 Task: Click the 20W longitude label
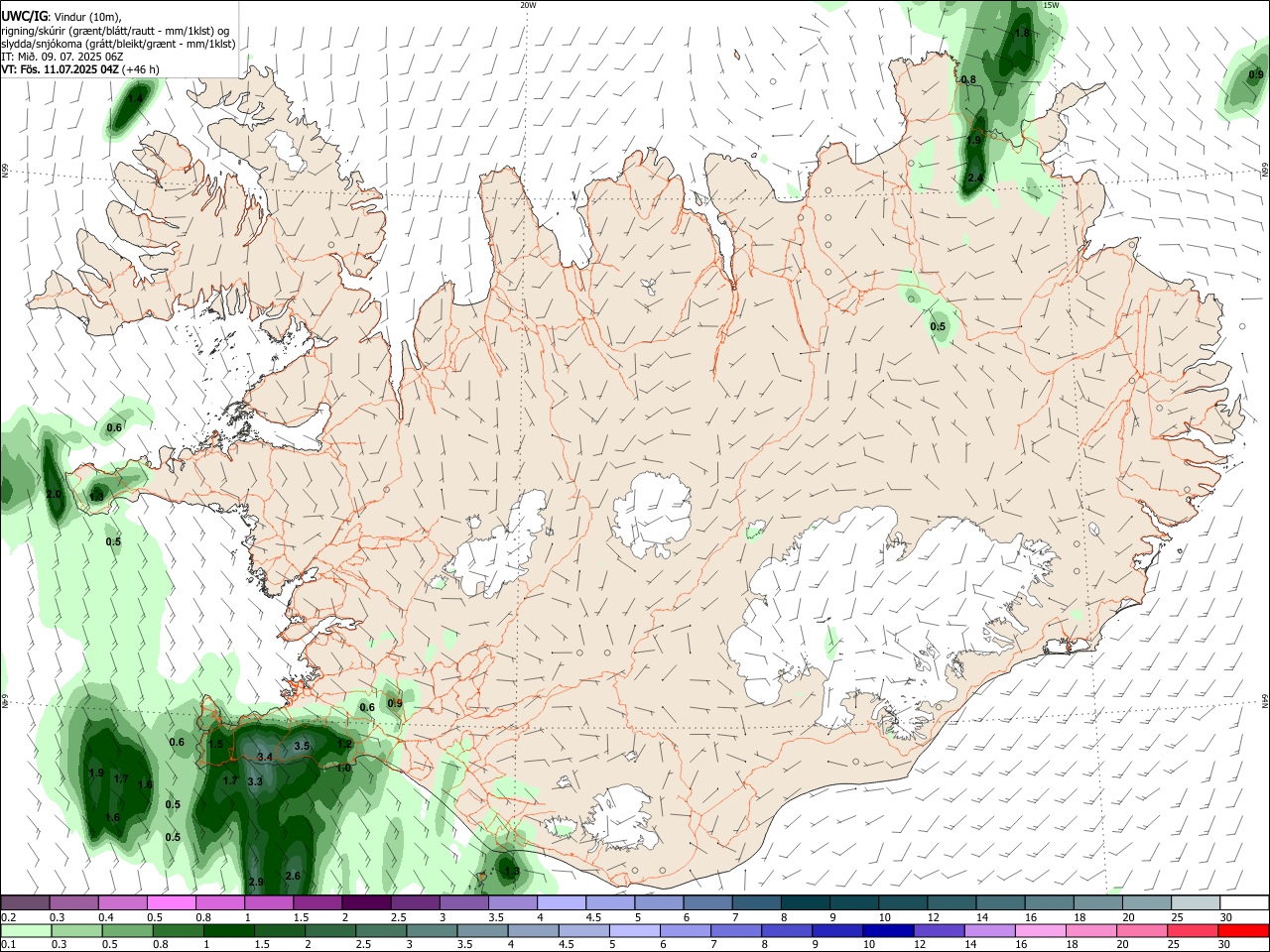528,5
